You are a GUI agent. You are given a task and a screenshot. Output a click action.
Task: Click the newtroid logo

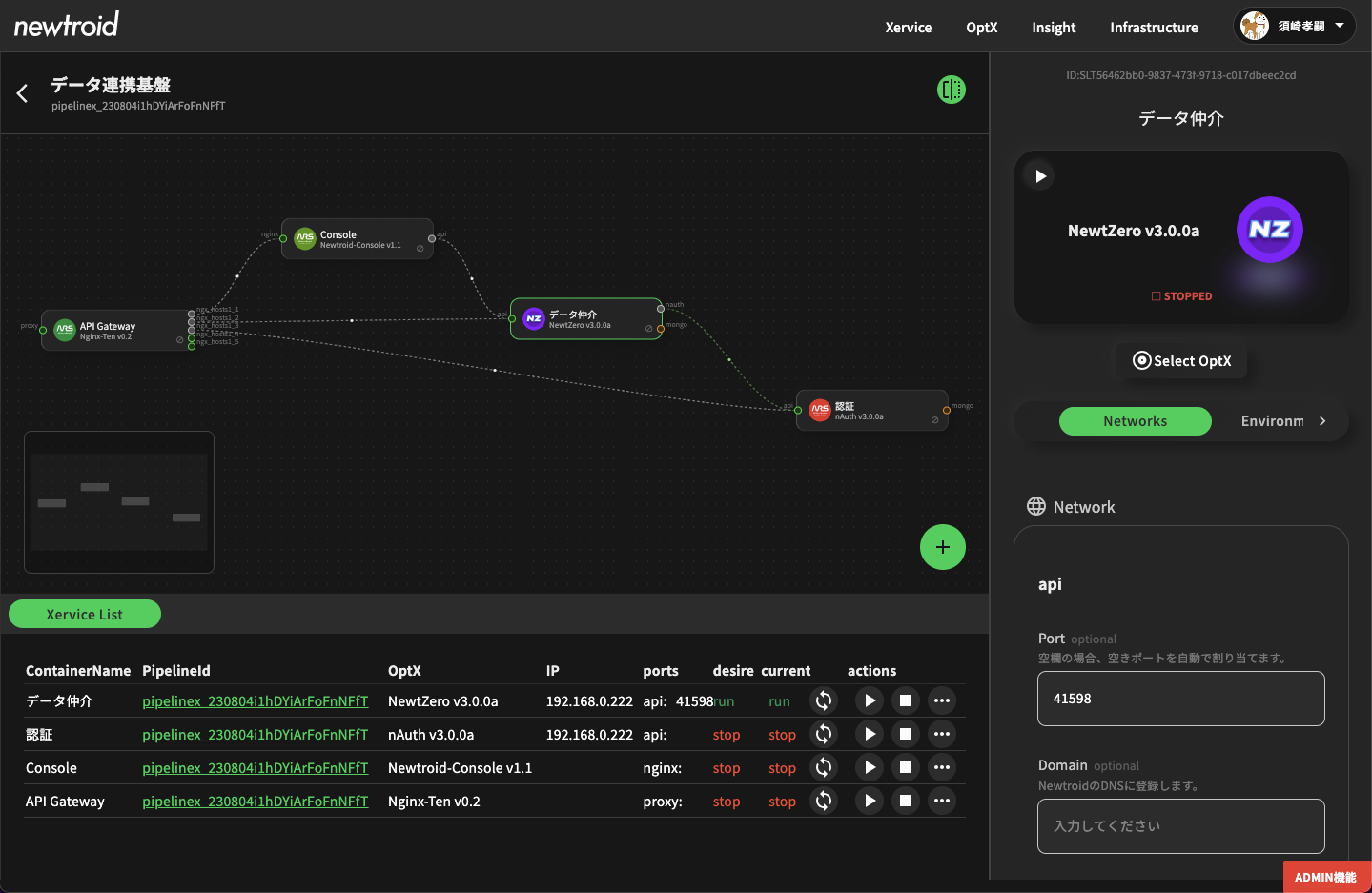point(66,25)
